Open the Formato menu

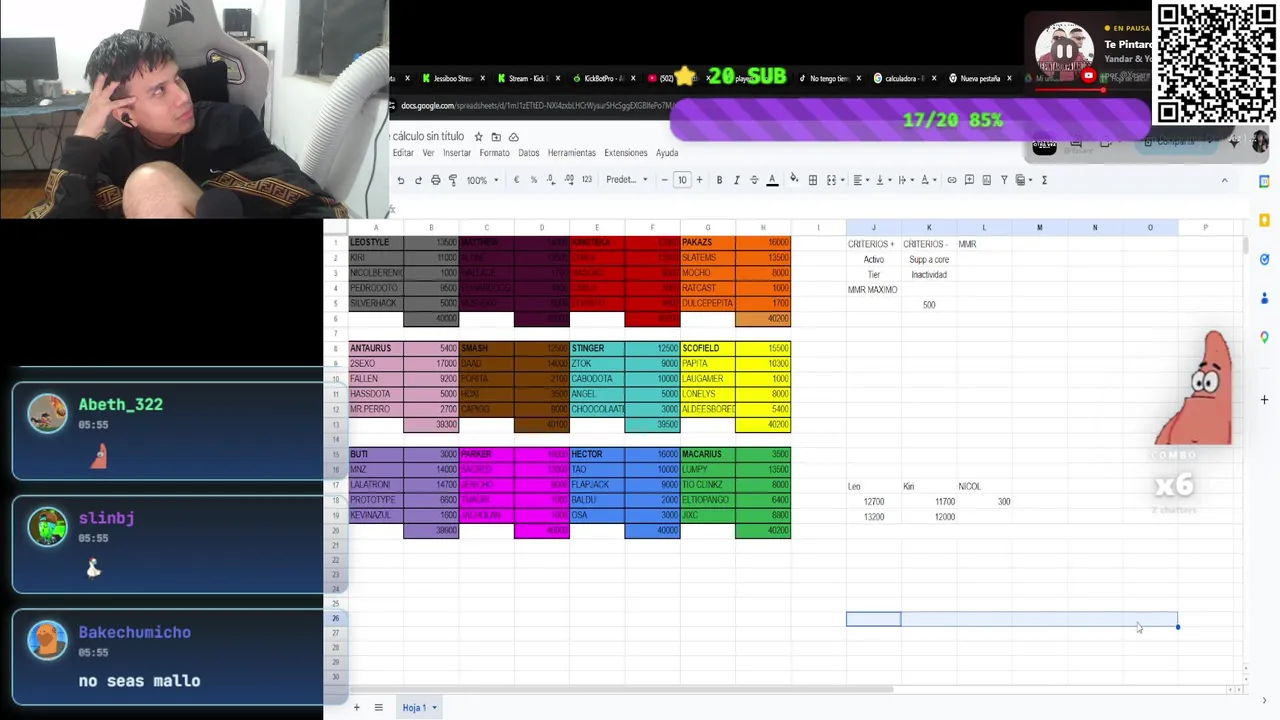pos(494,153)
